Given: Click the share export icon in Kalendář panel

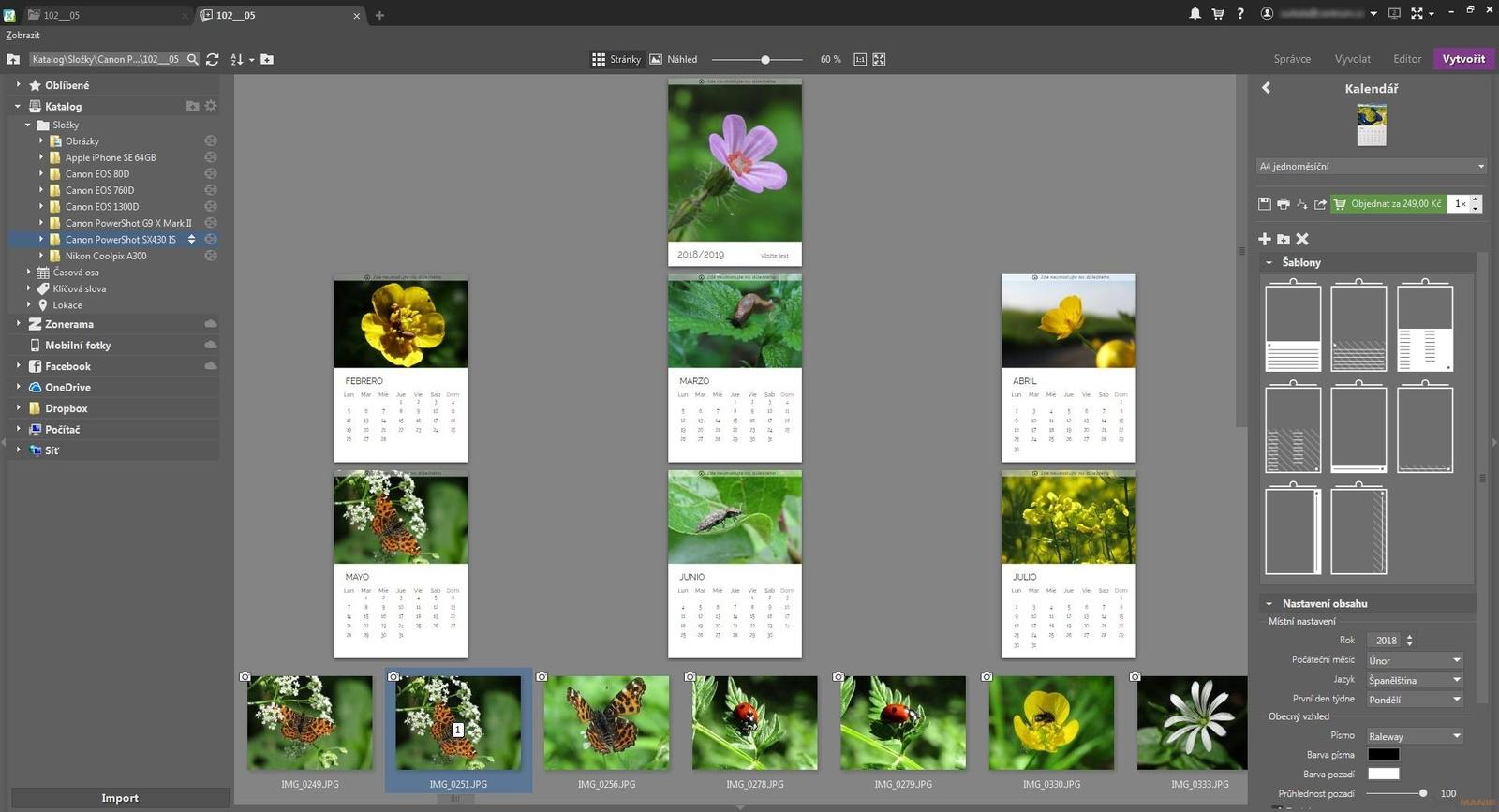Looking at the screenshot, I should coord(1320,204).
